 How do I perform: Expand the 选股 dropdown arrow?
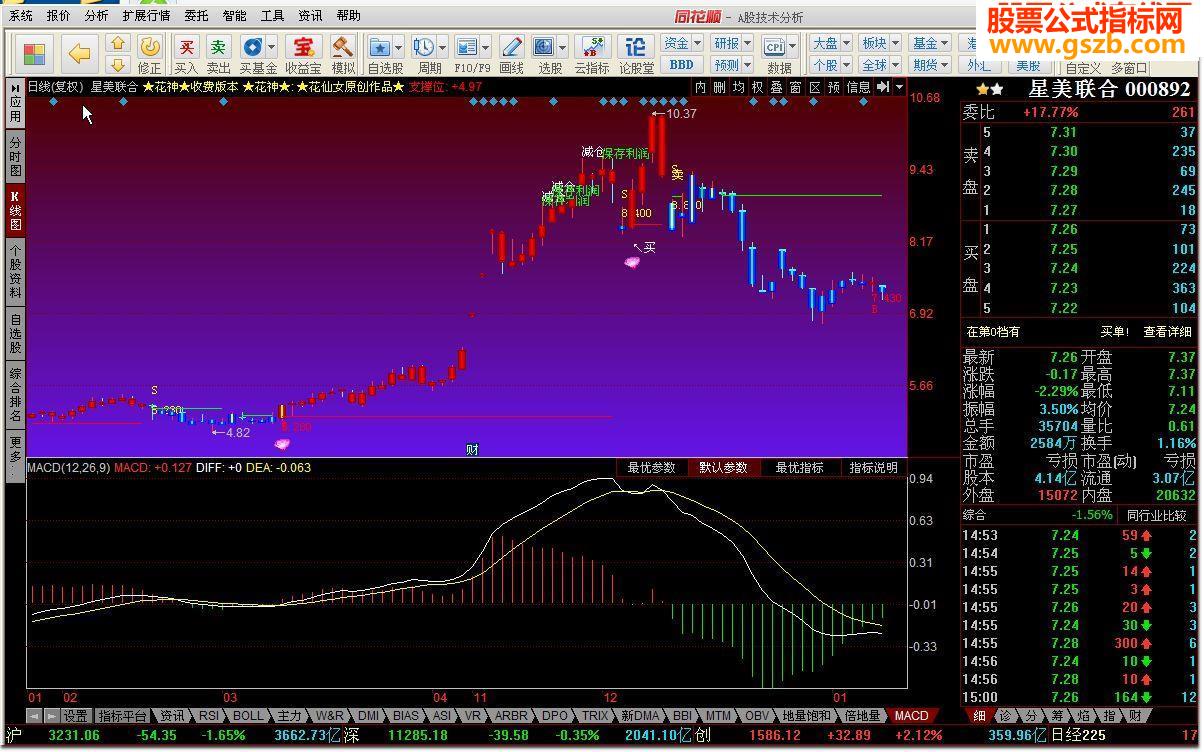[563, 46]
